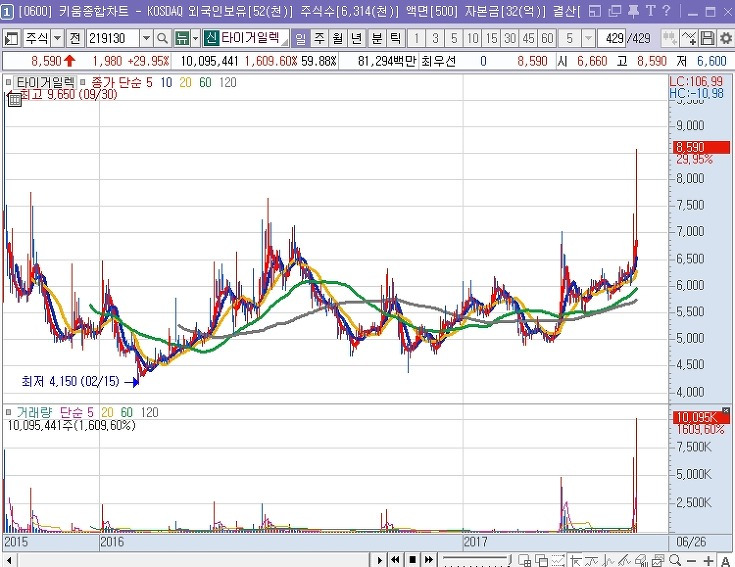
Task: Search stocks with the magnifier icon
Action: [x=162, y=38]
